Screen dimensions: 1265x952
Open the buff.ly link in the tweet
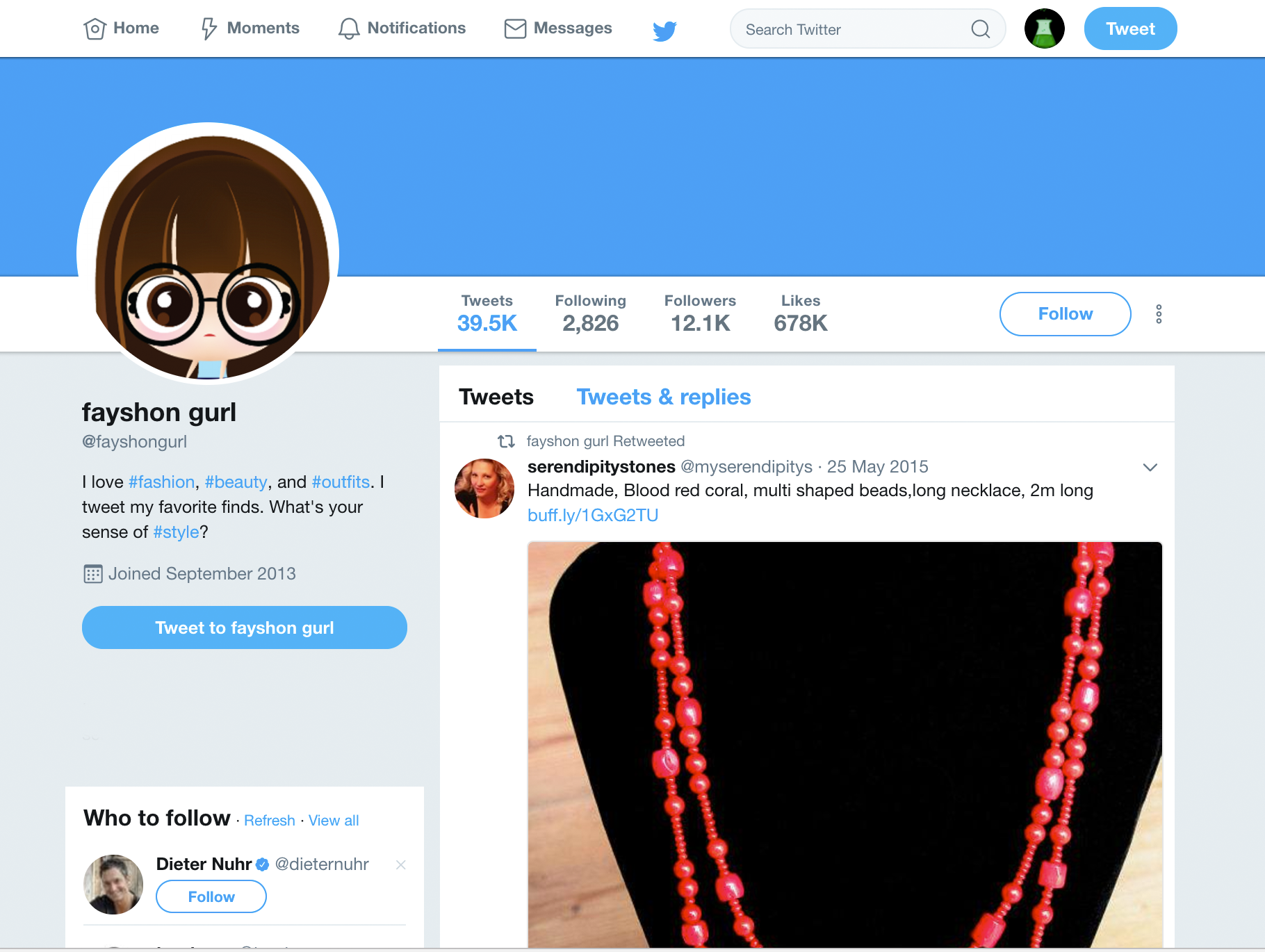[592, 514]
